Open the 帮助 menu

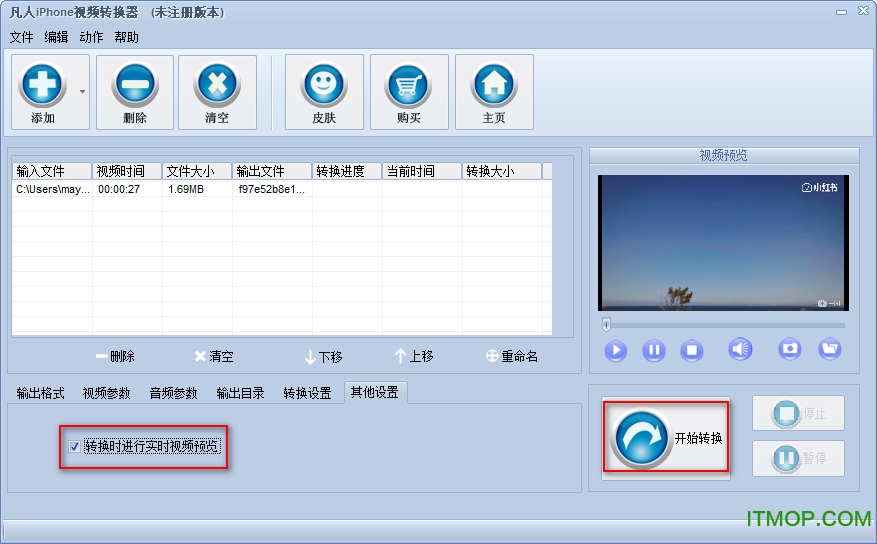pyautogui.click(x=126, y=37)
